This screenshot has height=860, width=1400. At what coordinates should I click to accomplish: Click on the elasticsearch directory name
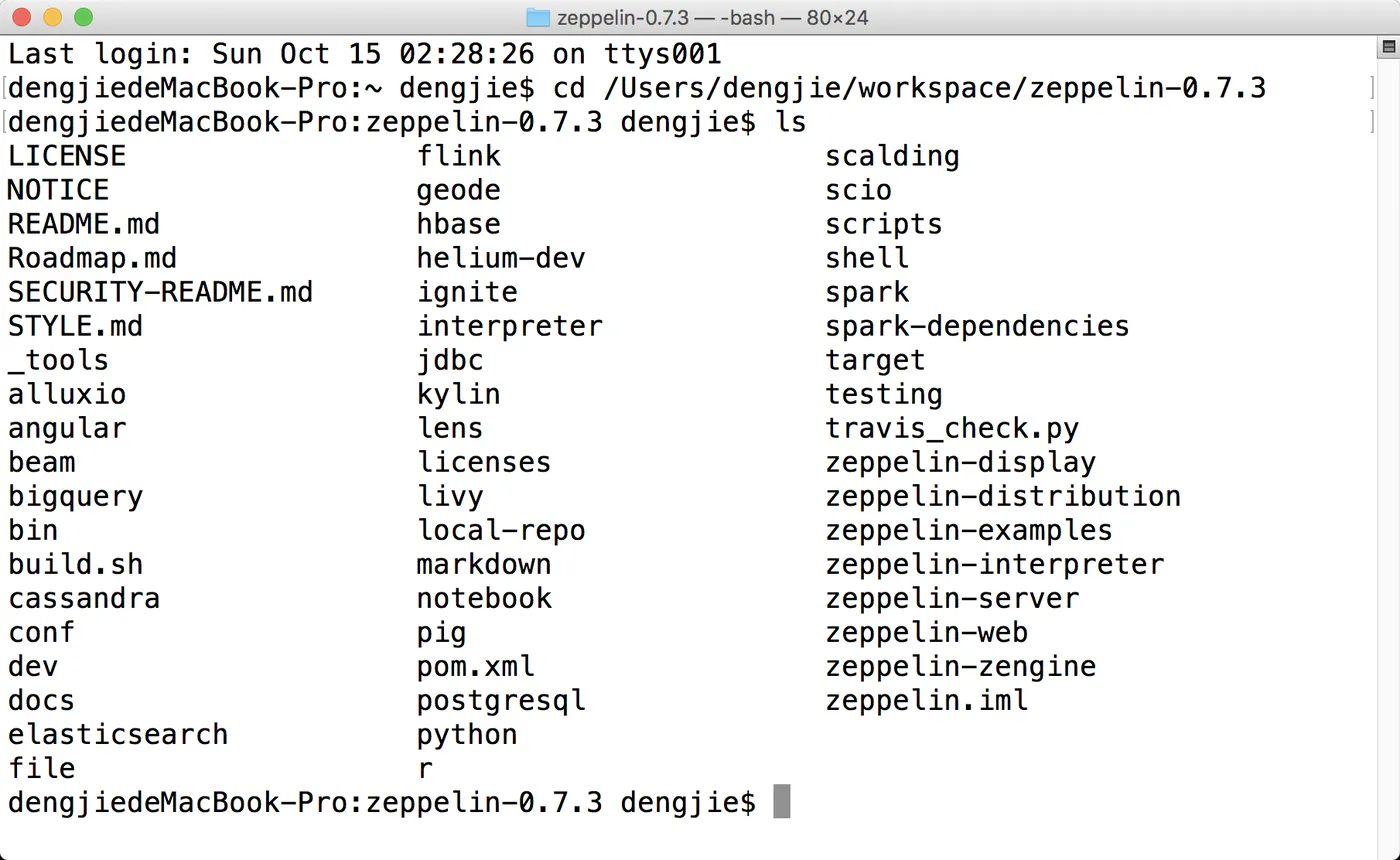(118, 734)
